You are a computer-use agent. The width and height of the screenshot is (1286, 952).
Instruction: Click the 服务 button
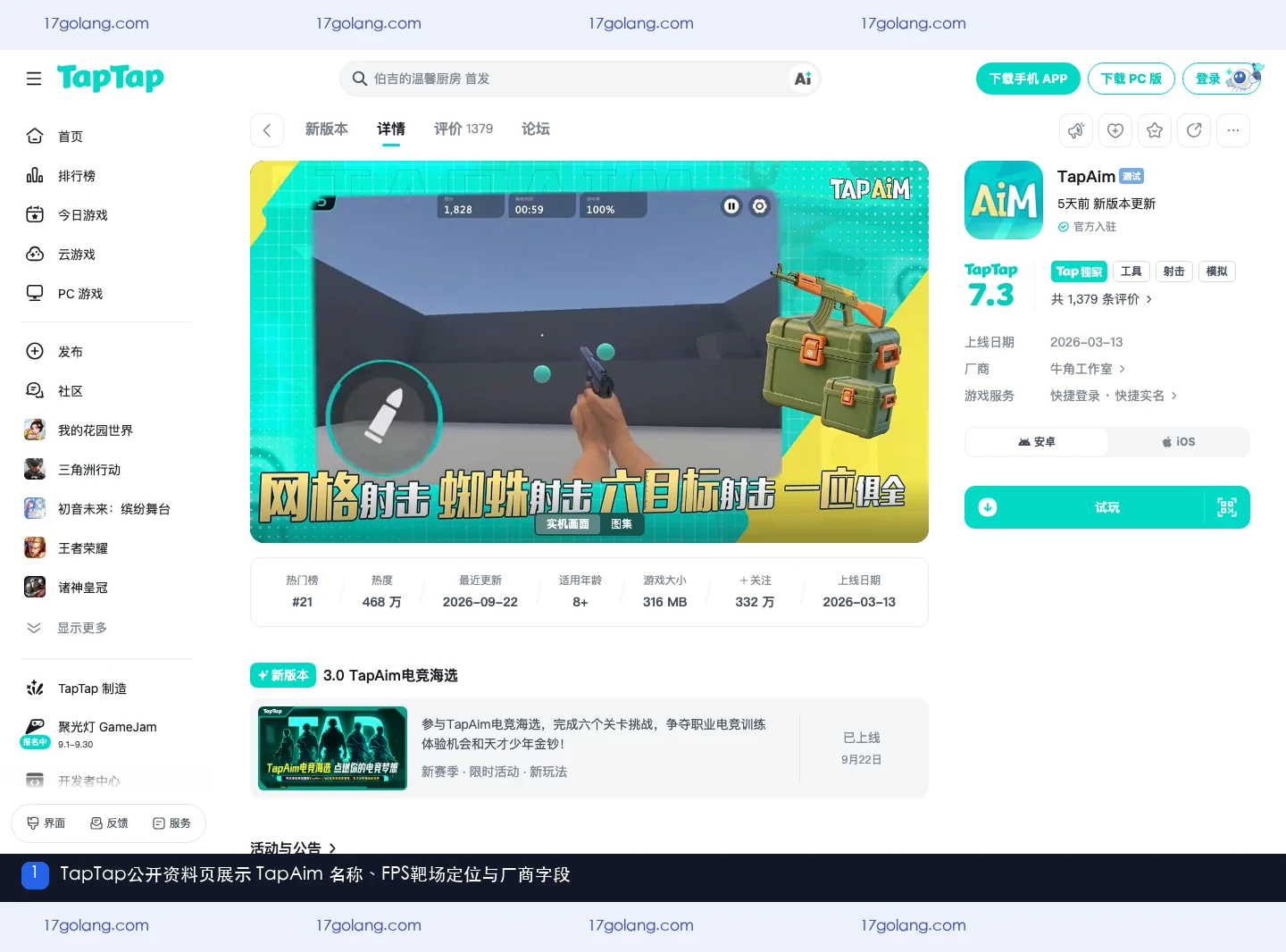click(x=171, y=823)
